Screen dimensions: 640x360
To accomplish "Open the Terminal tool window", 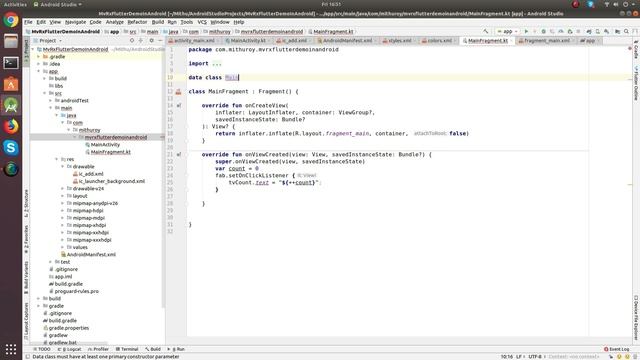I will (127, 349).
